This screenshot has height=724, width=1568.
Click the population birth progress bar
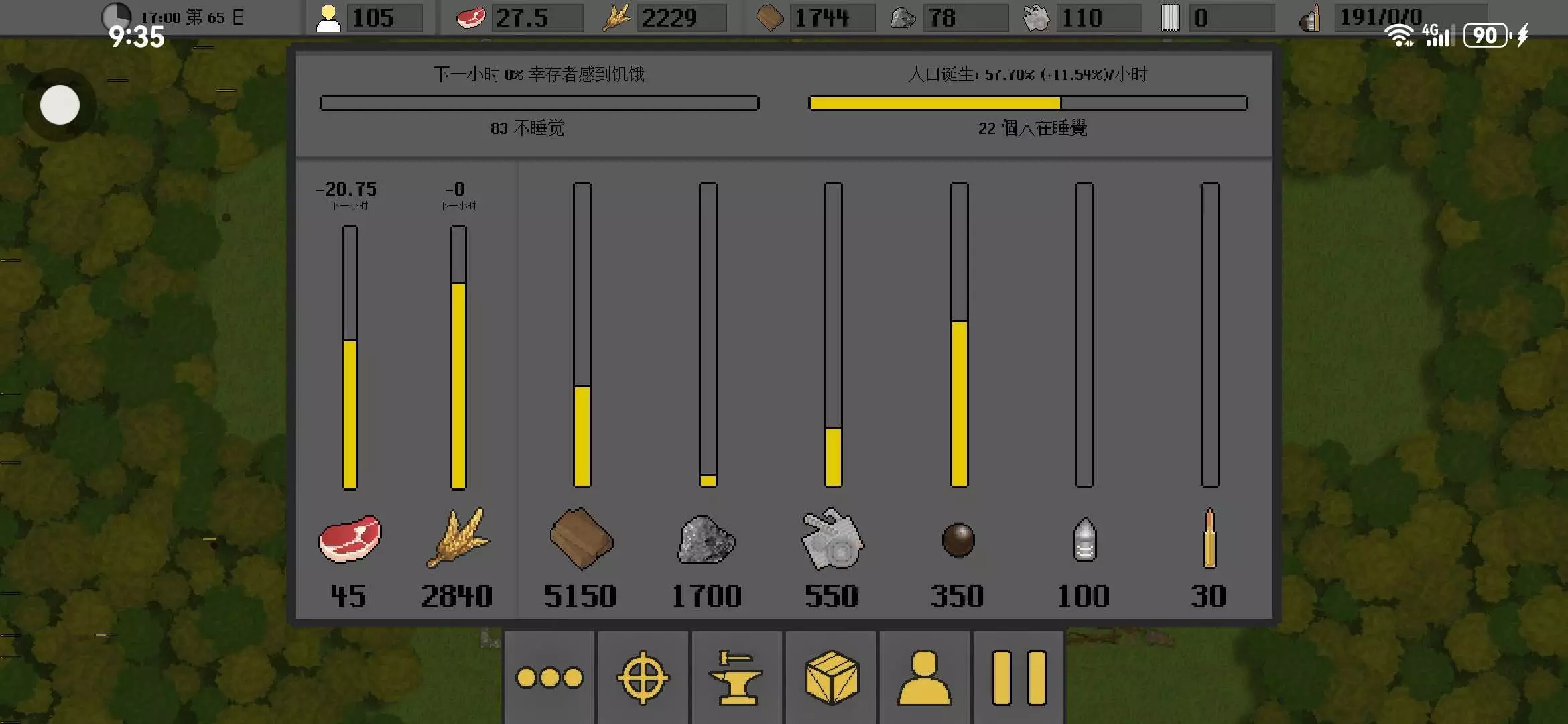pos(1028,103)
